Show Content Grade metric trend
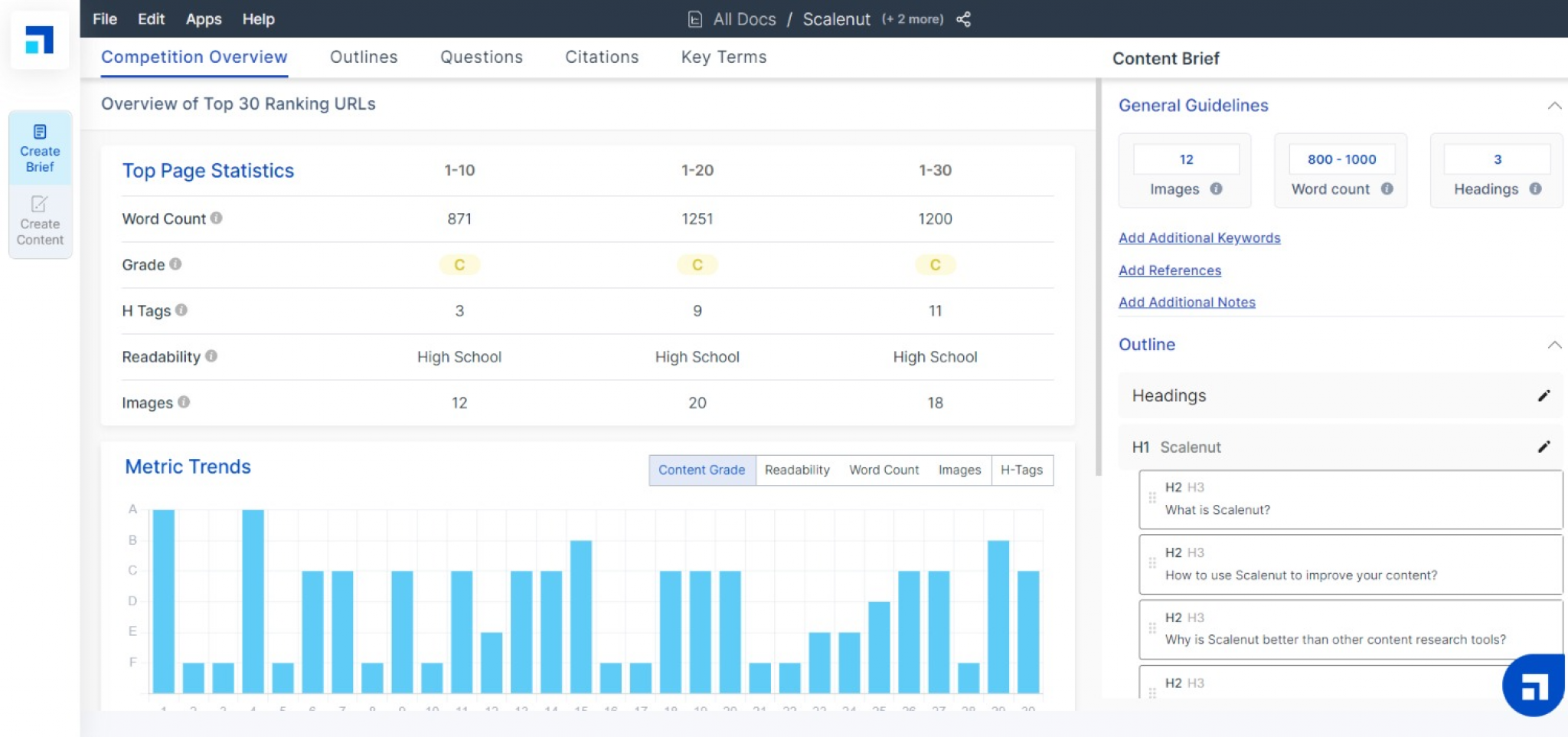The image size is (1568, 737). pyautogui.click(x=702, y=470)
